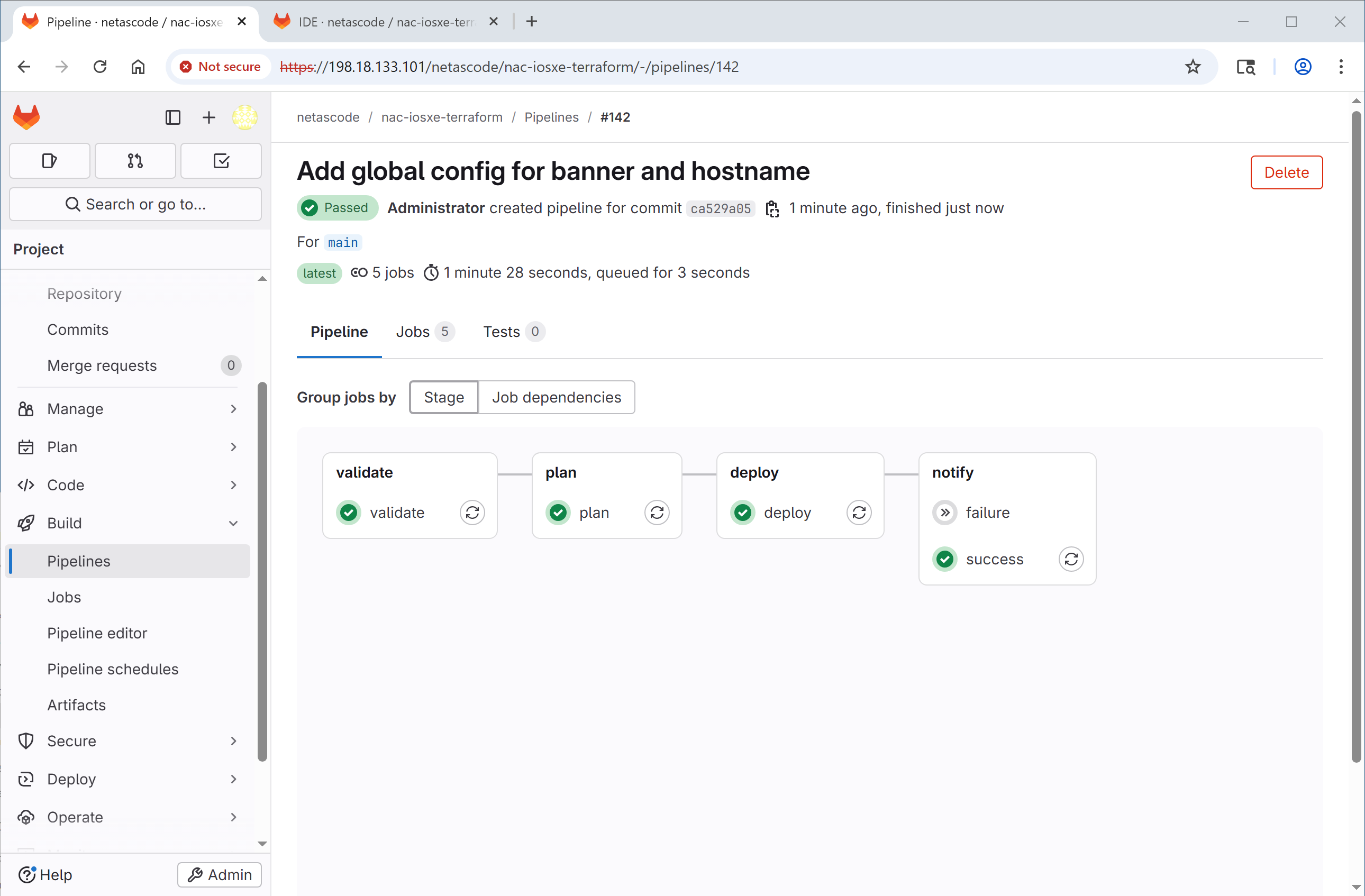The width and height of the screenshot is (1365, 896).
Task: Group jobs by Stage
Action: point(444,397)
